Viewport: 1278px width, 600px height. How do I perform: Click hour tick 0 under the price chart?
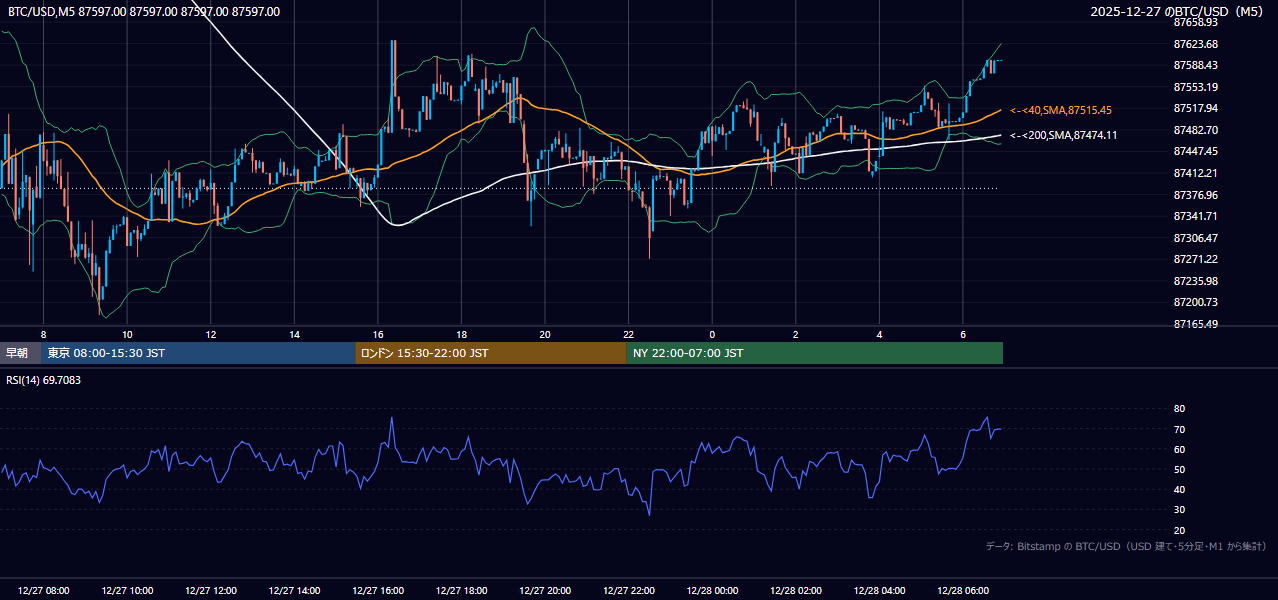pyautogui.click(x=712, y=334)
